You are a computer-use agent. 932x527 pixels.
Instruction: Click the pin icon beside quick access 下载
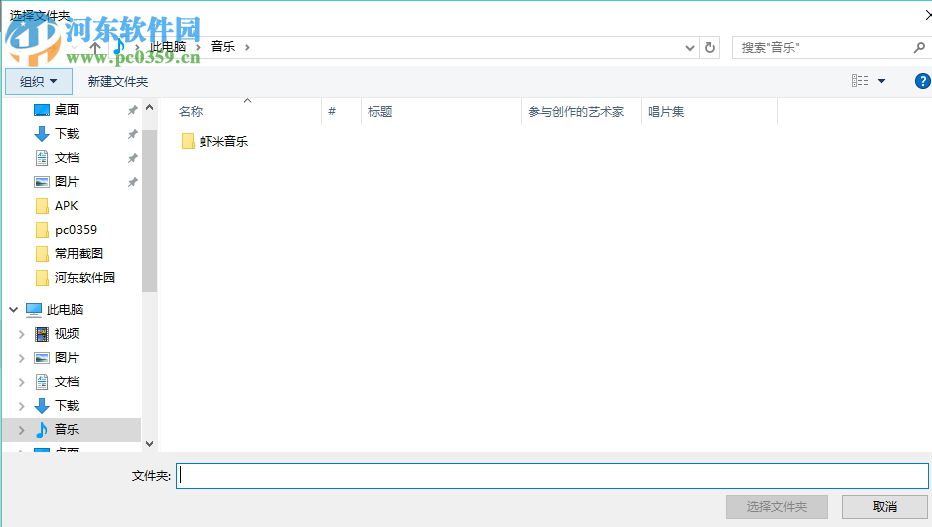point(133,134)
